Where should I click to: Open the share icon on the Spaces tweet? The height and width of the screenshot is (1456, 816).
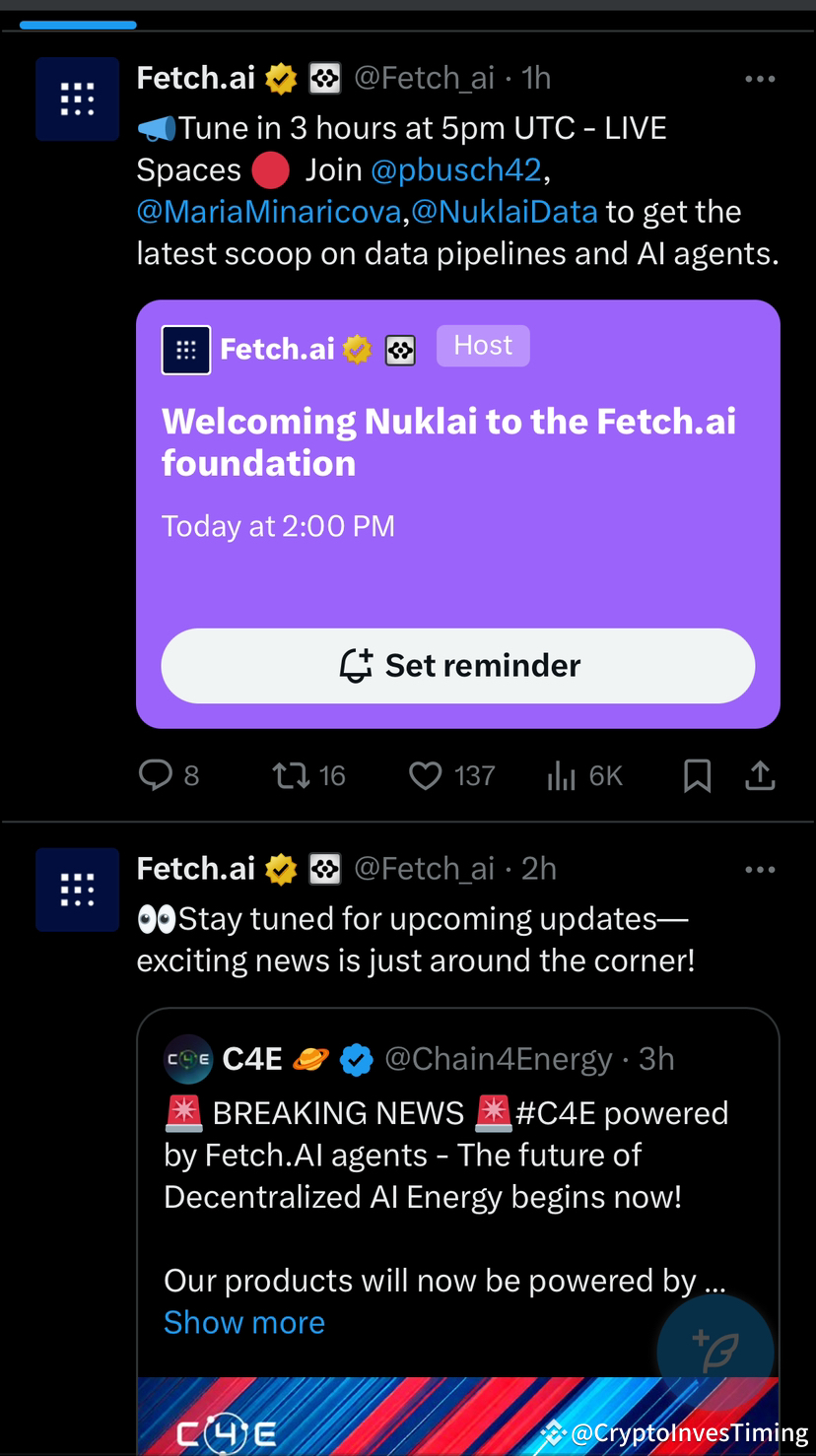click(760, 775)
